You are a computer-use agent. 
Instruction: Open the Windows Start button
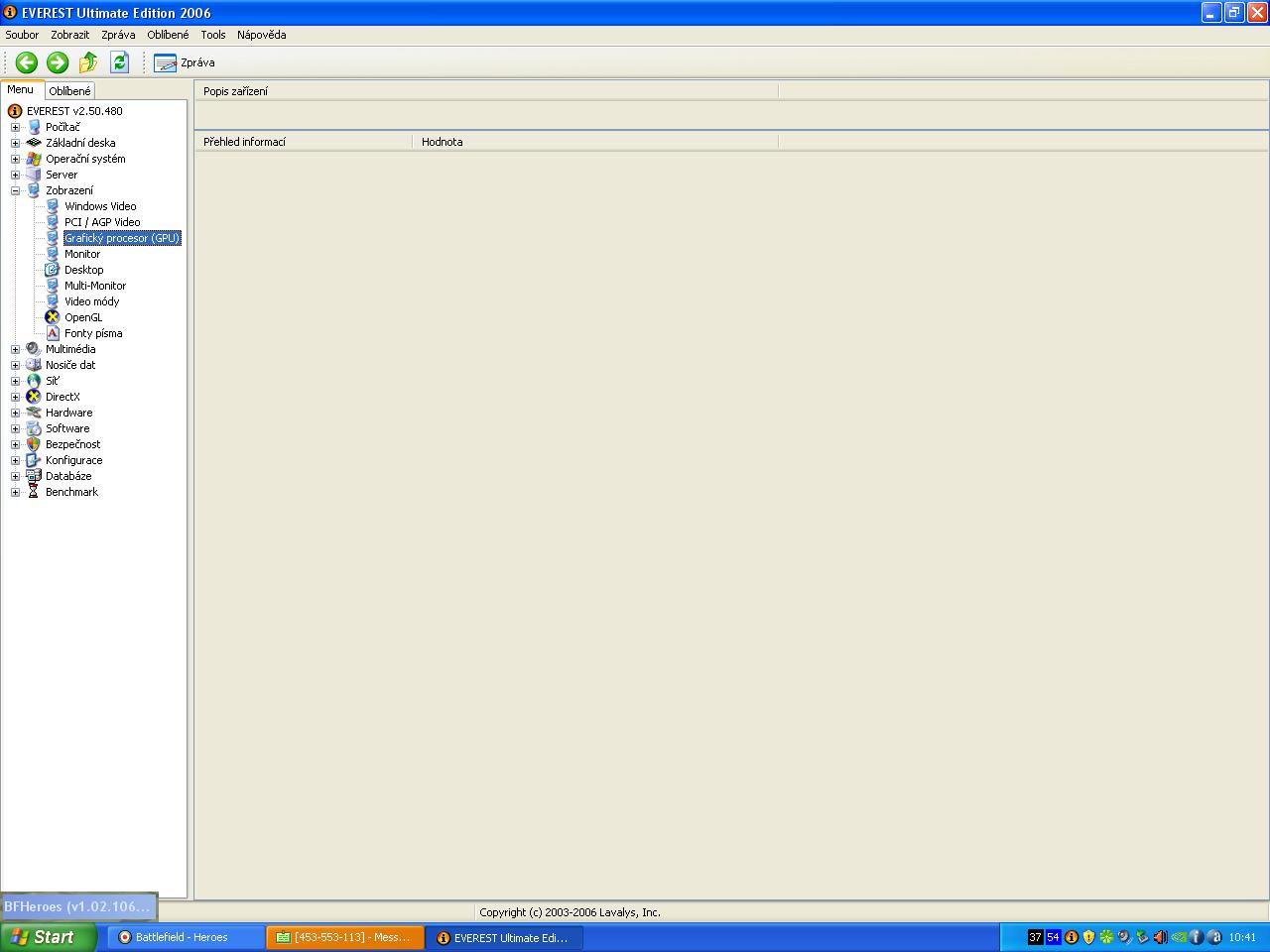(x=48, y=937)
